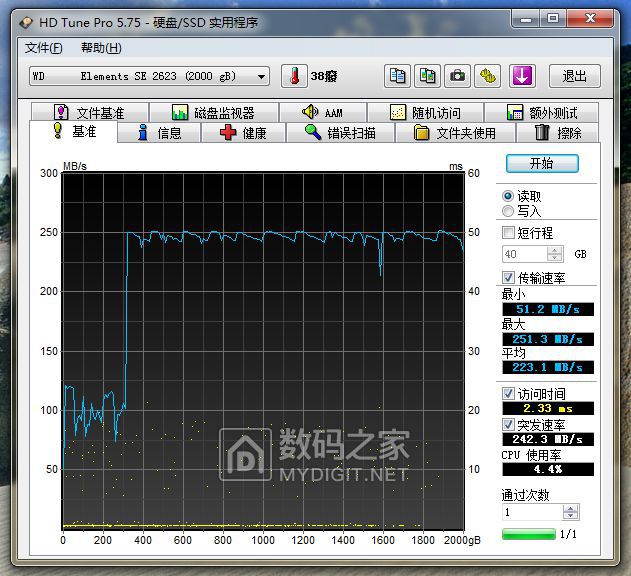The image size is (631, 576).
Task: Switch to the 错误扫描 tab
Action: point(340,132)
